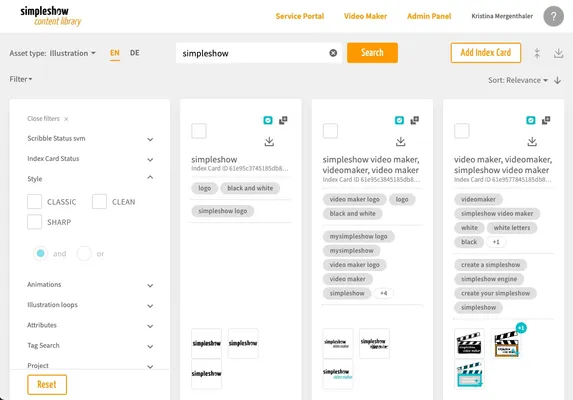Click 'create your simpleshow' tag
The height and width of the screenshot is (400, 573).
pyautogui.click(x=495, y=293)
